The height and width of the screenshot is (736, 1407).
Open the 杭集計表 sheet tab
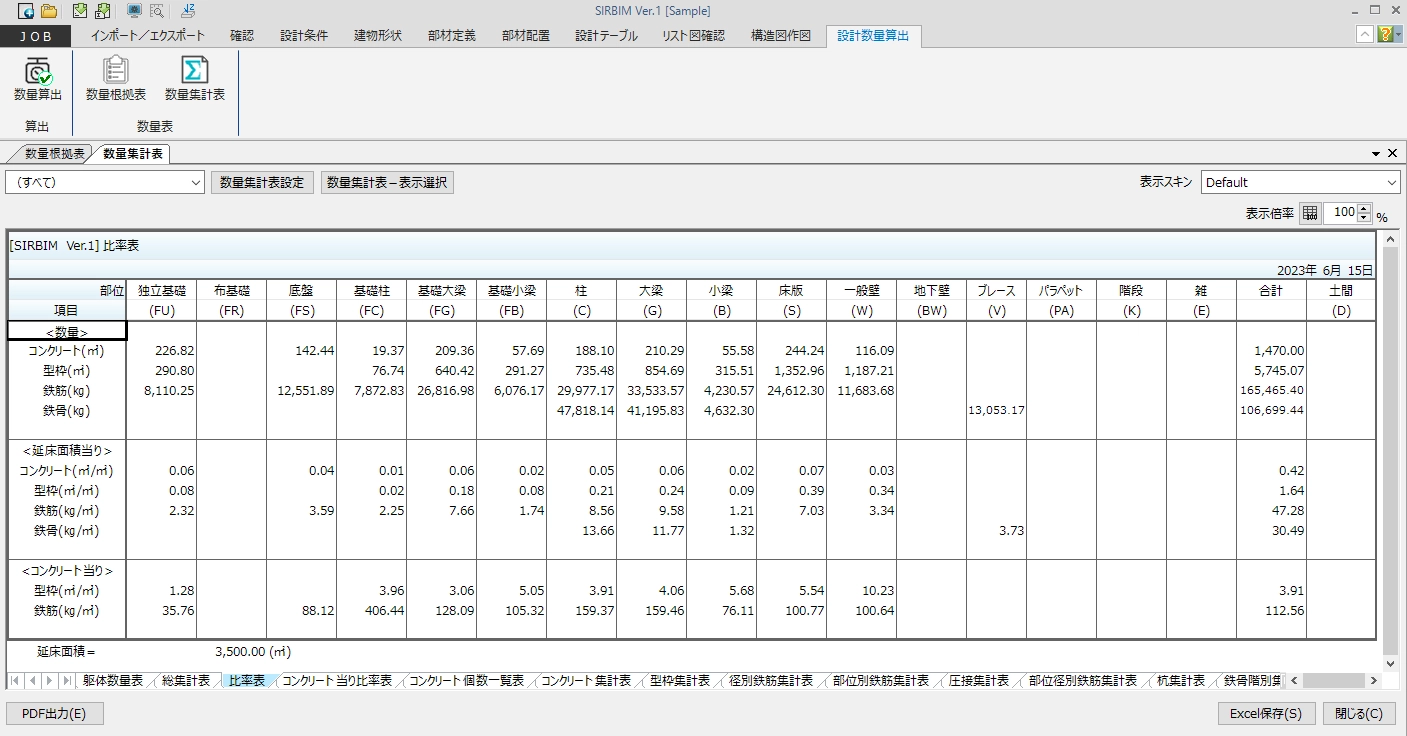[x=1181, y=681]
